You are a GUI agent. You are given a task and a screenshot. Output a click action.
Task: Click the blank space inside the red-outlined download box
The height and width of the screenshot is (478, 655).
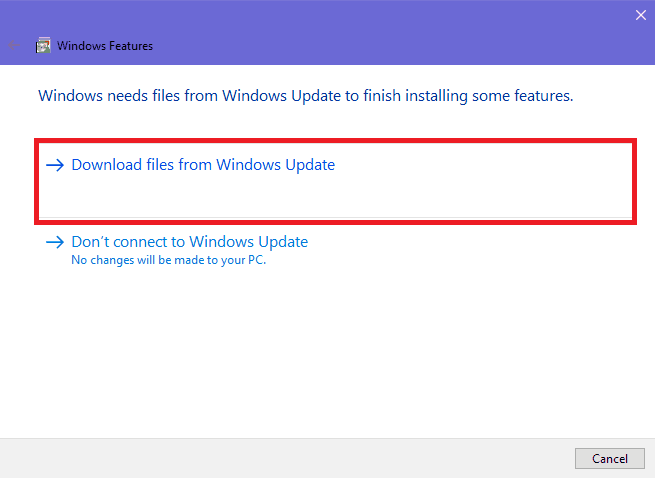(334, 196)
